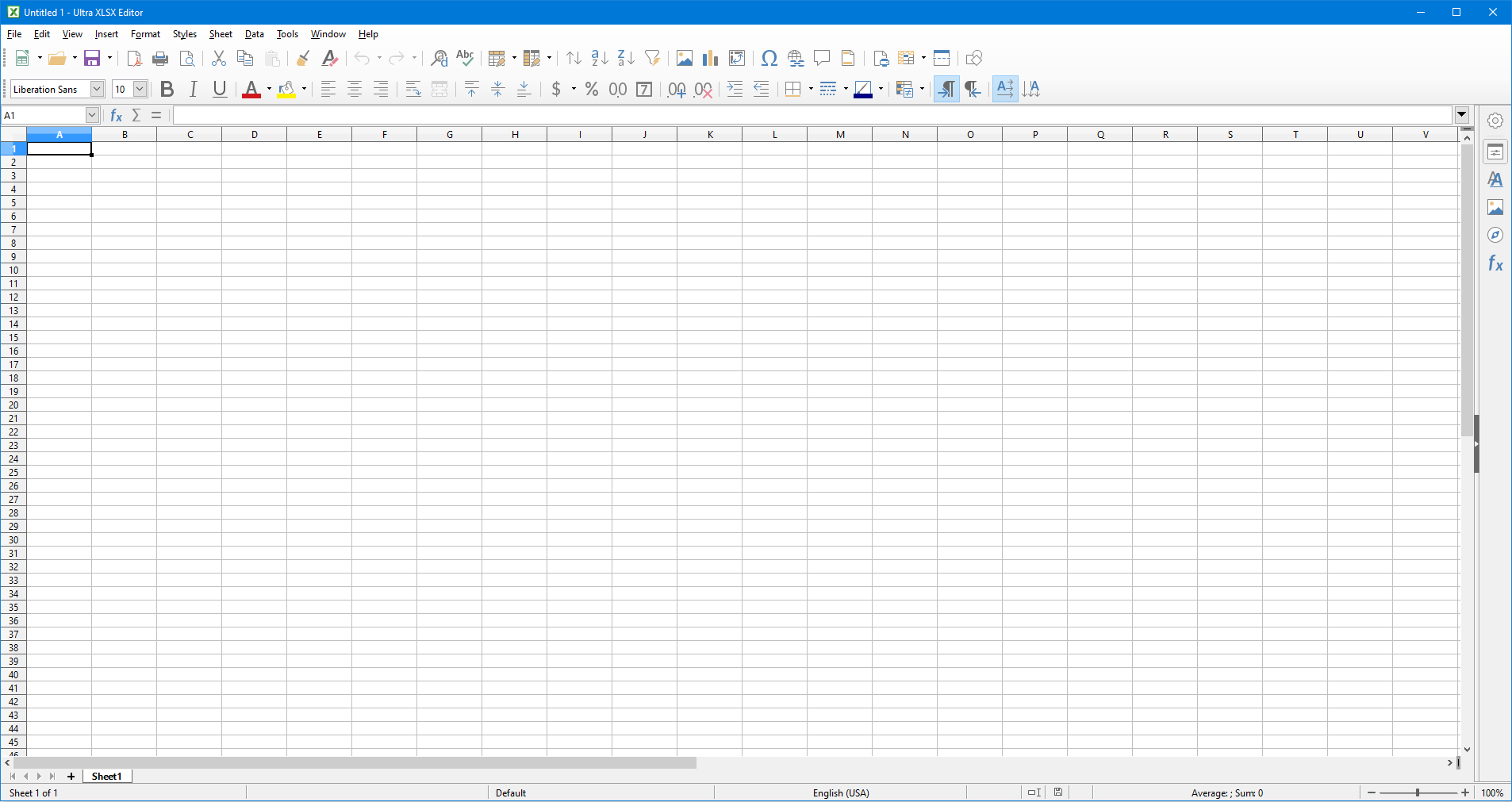Expand the Font Size dropdown
Image resolution: width=1512 pixels, height=802 pixels.
tap(140, 89)
